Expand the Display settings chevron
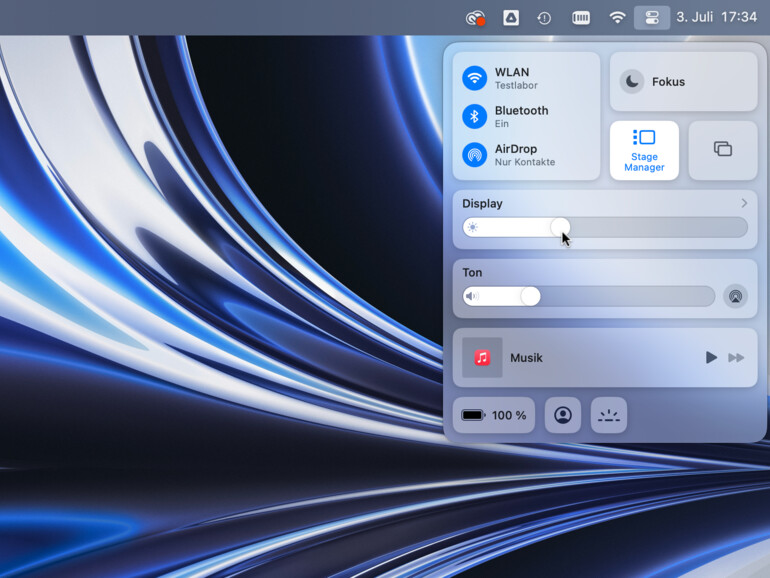 [744, 203]
